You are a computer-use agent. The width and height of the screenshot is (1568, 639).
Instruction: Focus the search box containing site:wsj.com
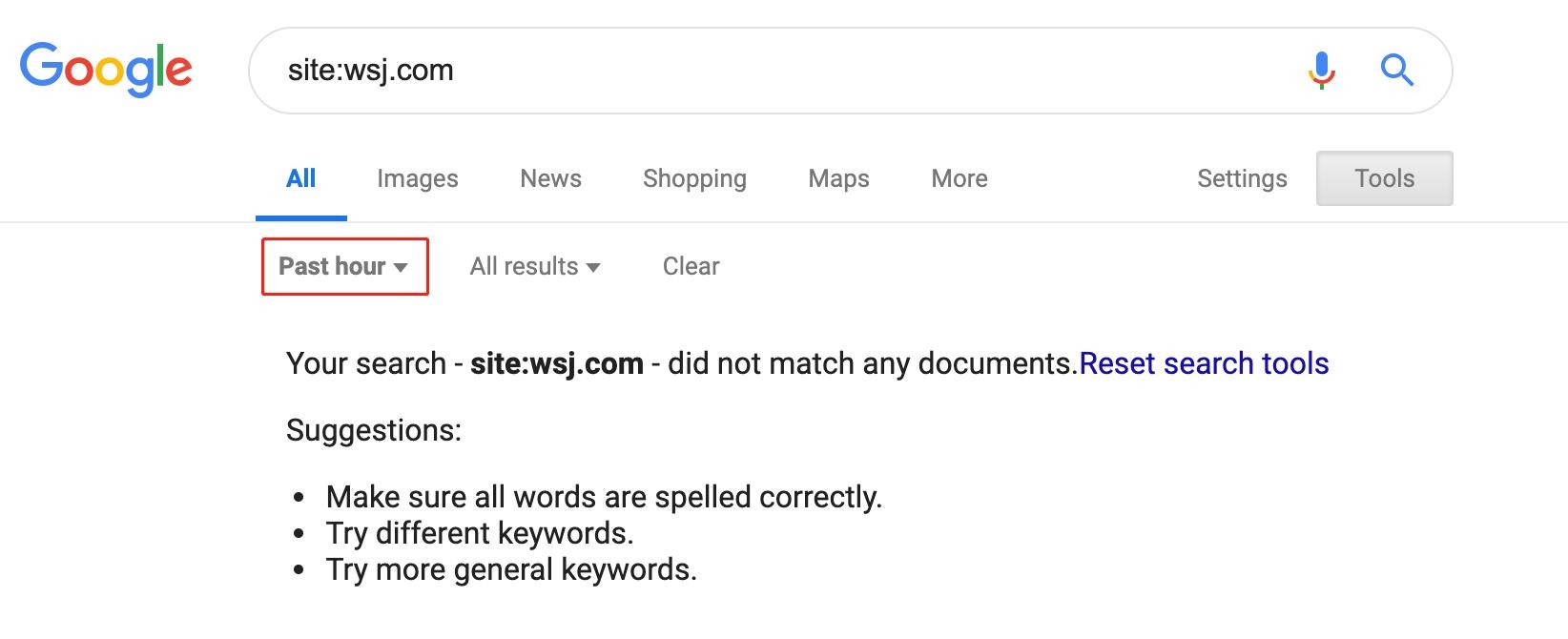point(763,71)
